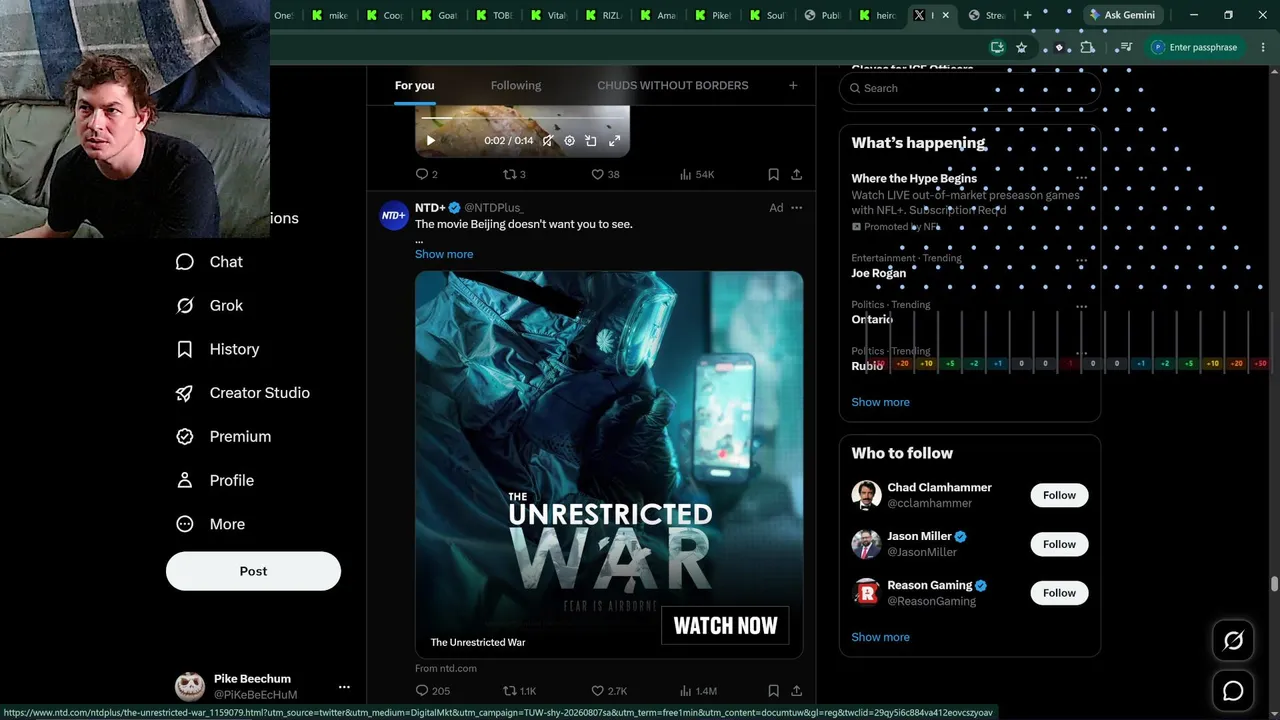This screenshot has height=720, width=1280.
Task: Open the CHUDS WITHOUT BORDERS tab
Action: point(672,86)
